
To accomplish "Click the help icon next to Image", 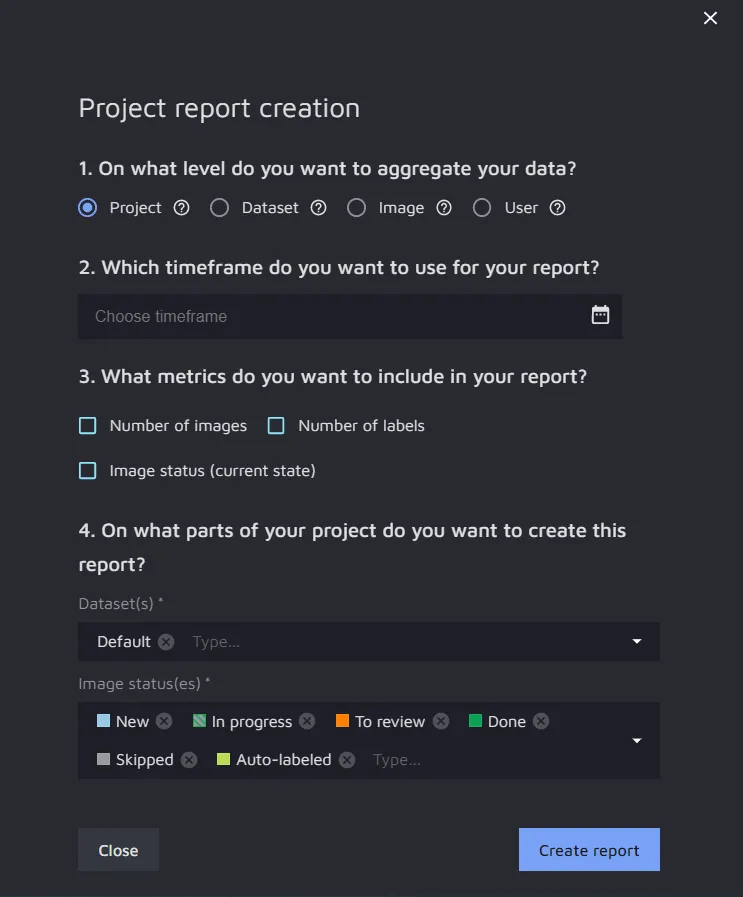I will coord(444,208).
